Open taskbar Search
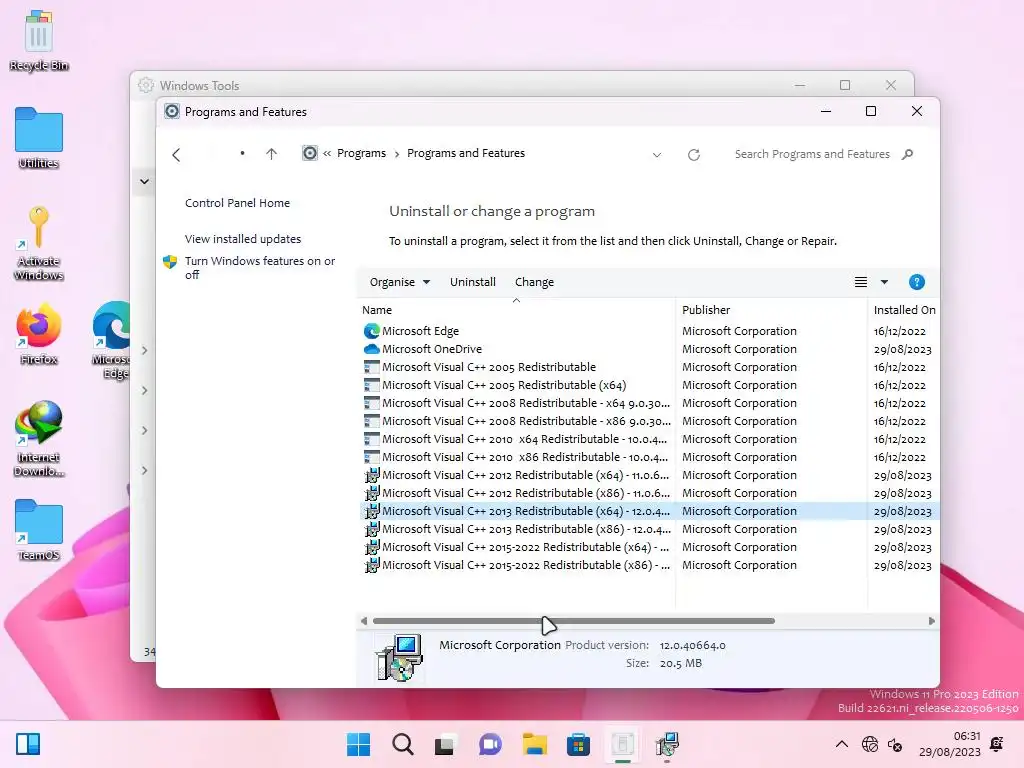 [402, 744]
